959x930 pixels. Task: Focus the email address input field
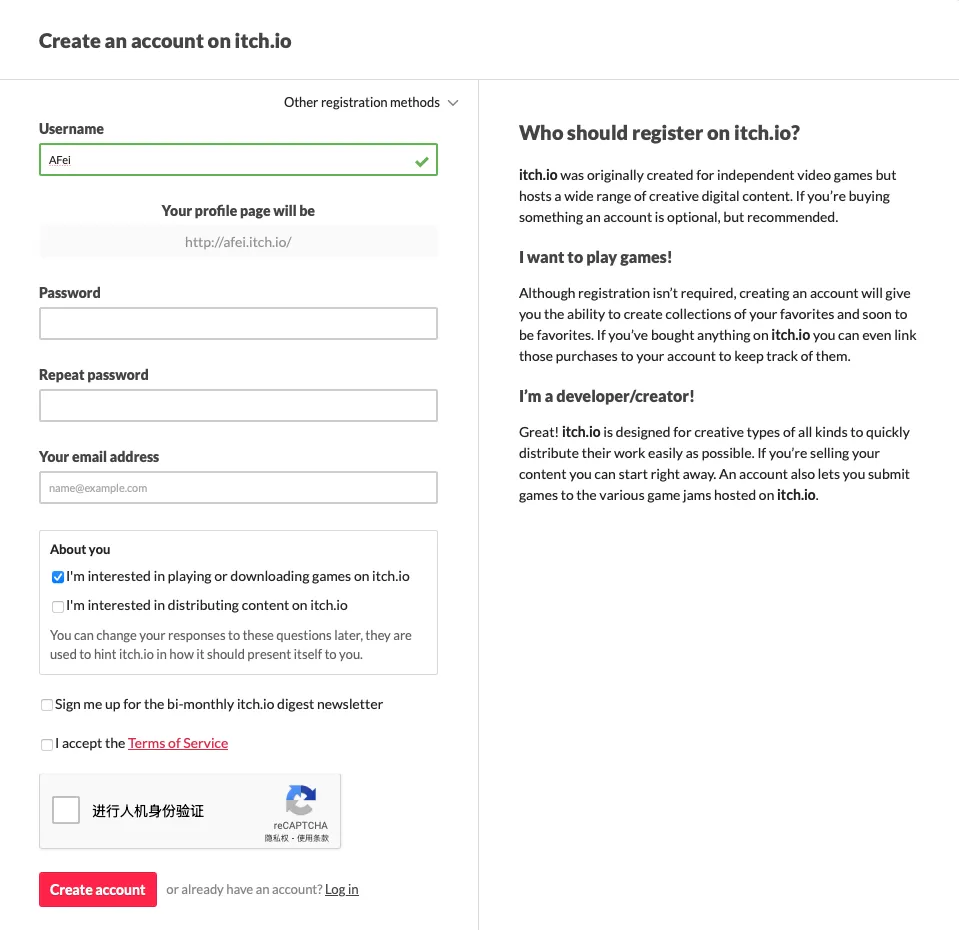pyautogui.click(x=238, y=487)
